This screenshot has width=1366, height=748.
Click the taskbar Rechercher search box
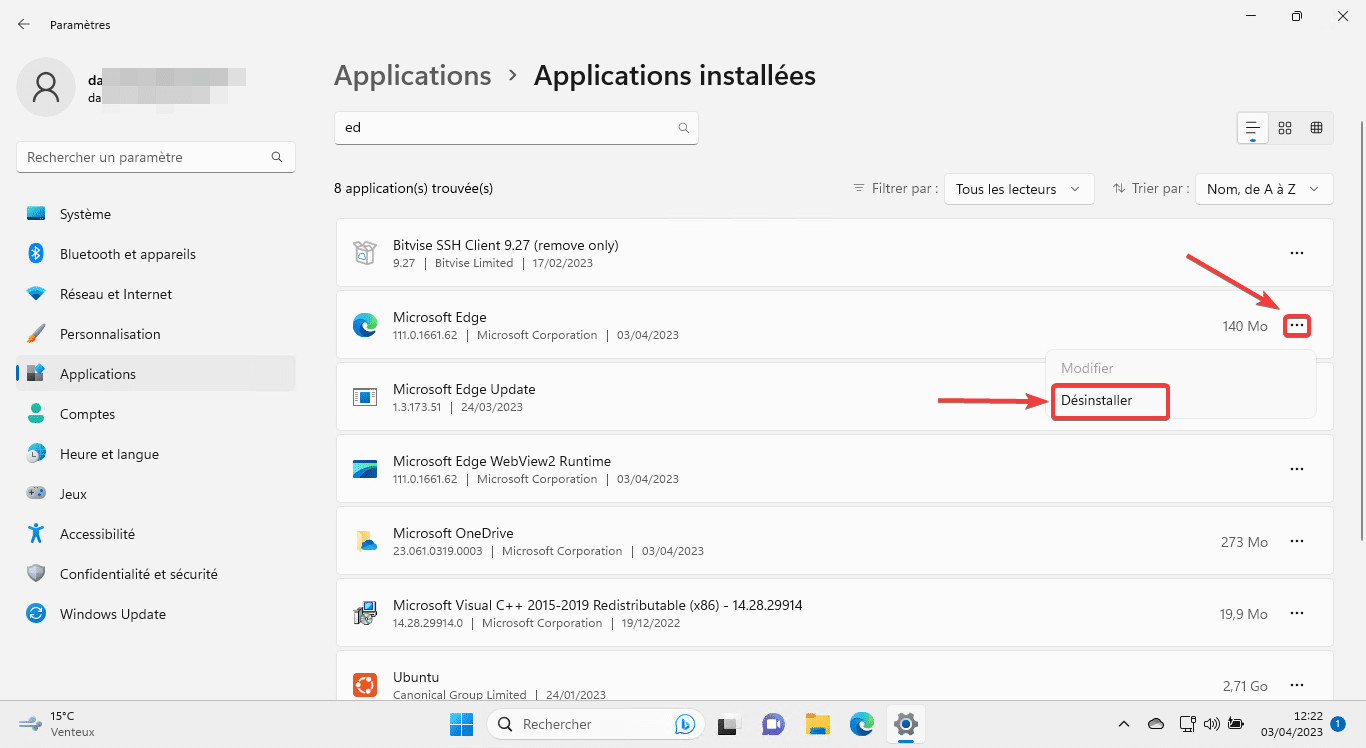click(596, 724)
